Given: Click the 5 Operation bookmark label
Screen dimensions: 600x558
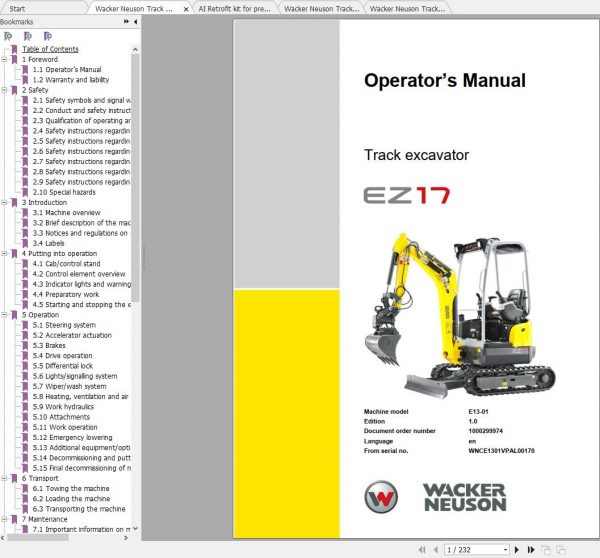Looking at the screenshot, I should pos(40,315).
